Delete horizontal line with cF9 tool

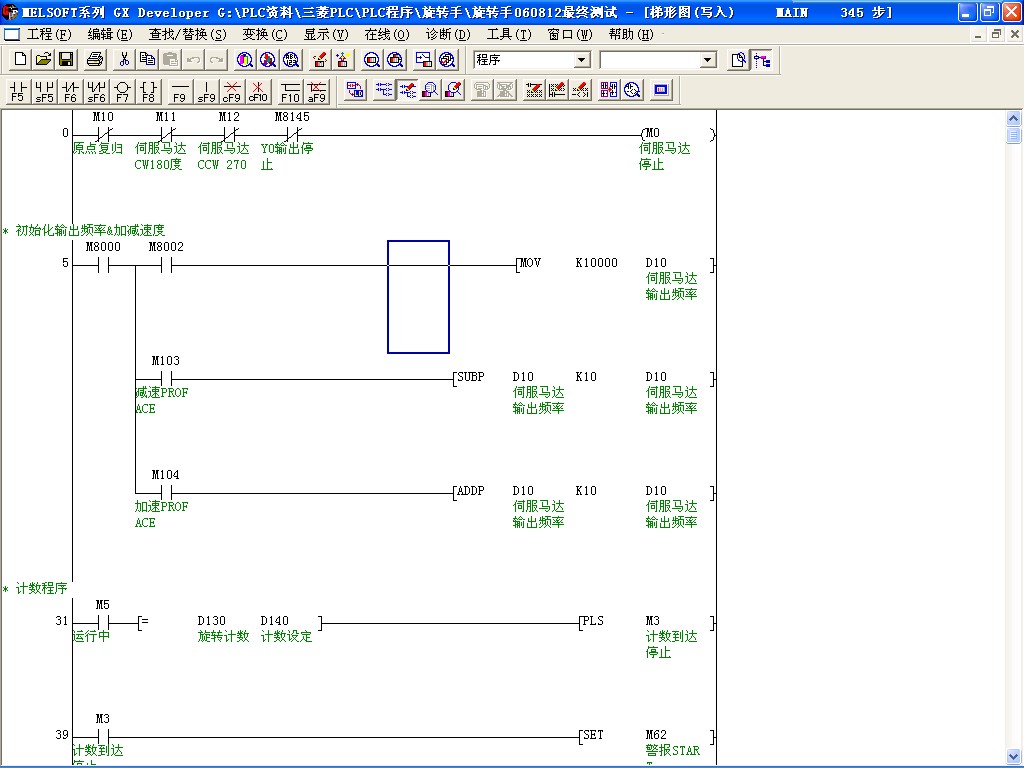coord(232,91)
